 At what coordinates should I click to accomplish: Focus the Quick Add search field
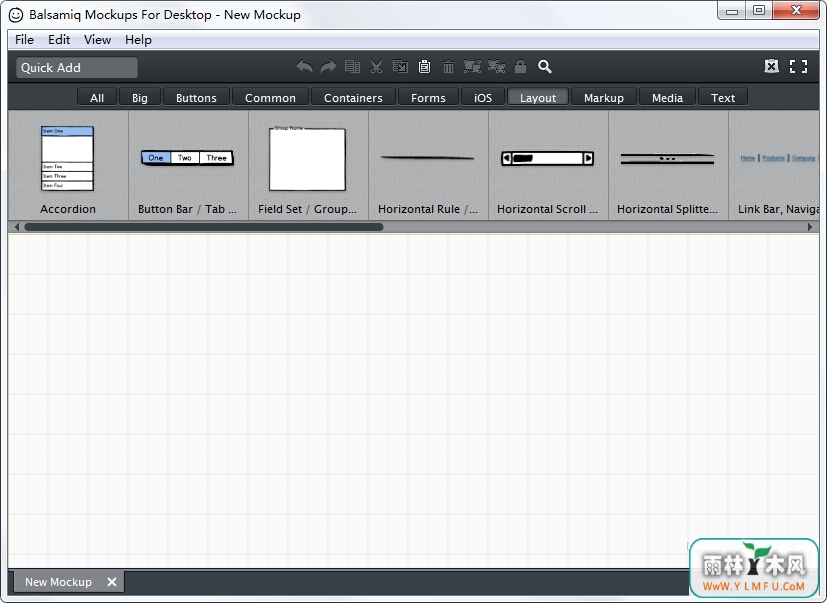[77, 68]
